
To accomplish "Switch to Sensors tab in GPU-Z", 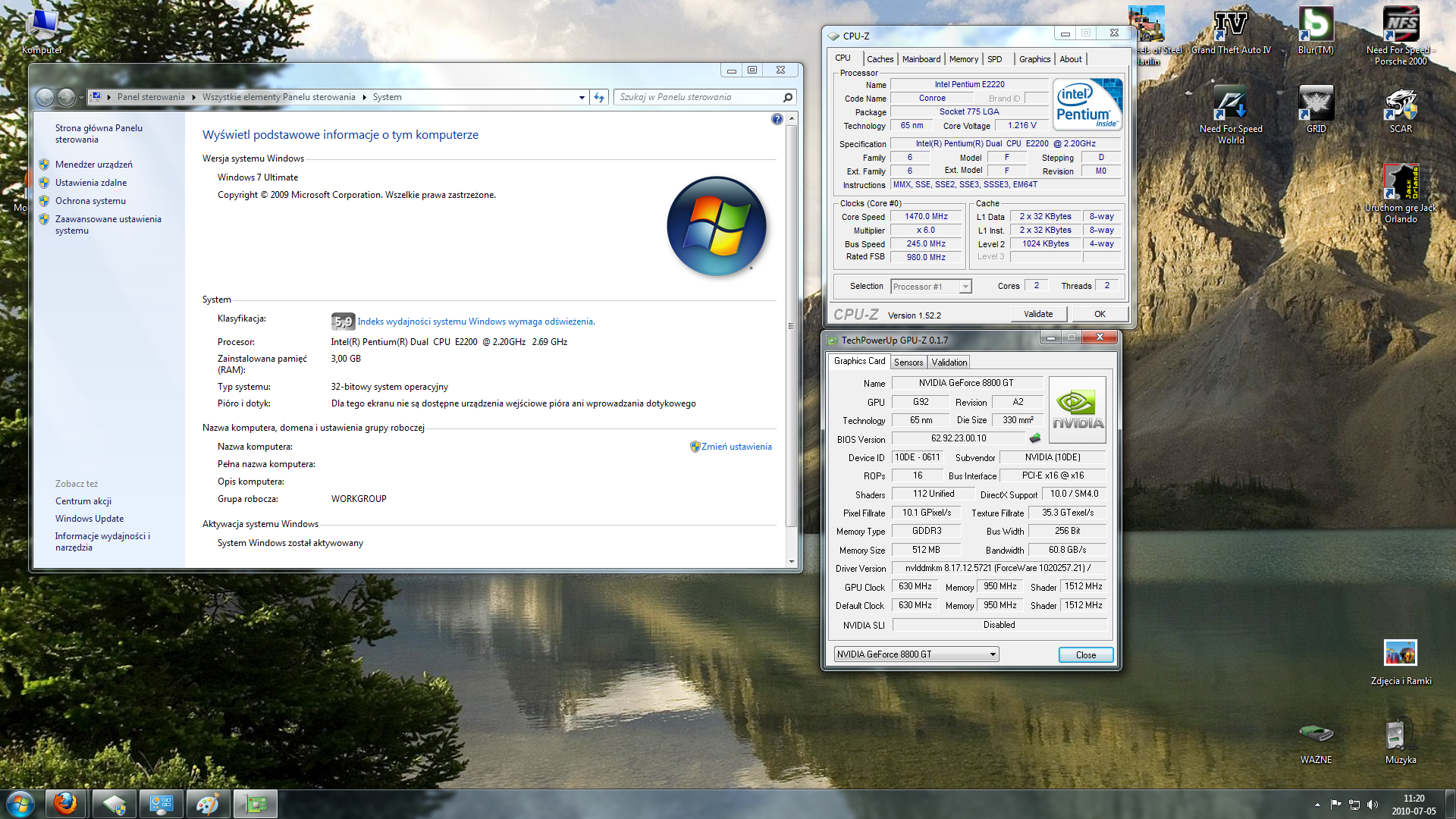I will [x=908, y=362].
